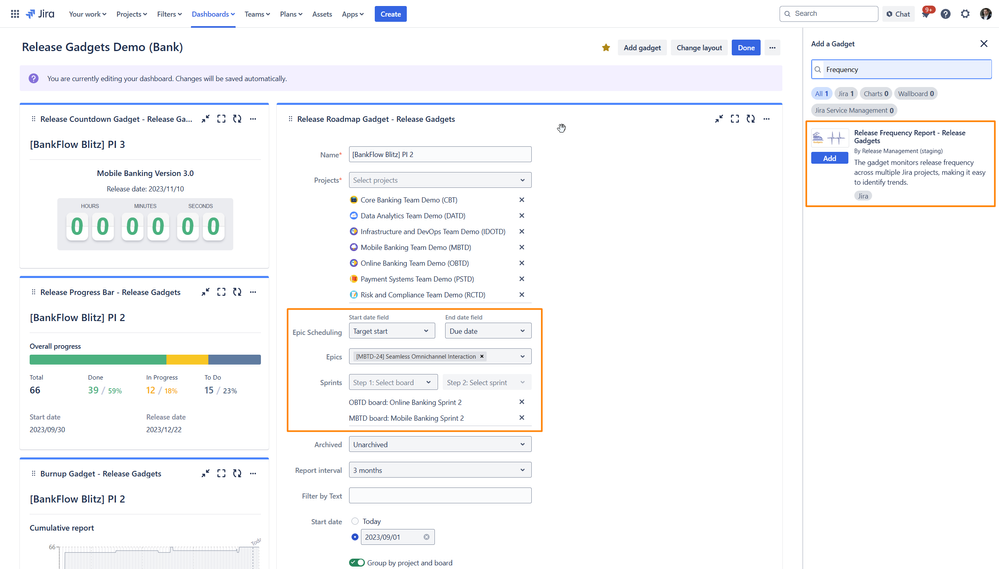
Task: Select the 2023/09/01 date radio button
Action: (355, 537)
